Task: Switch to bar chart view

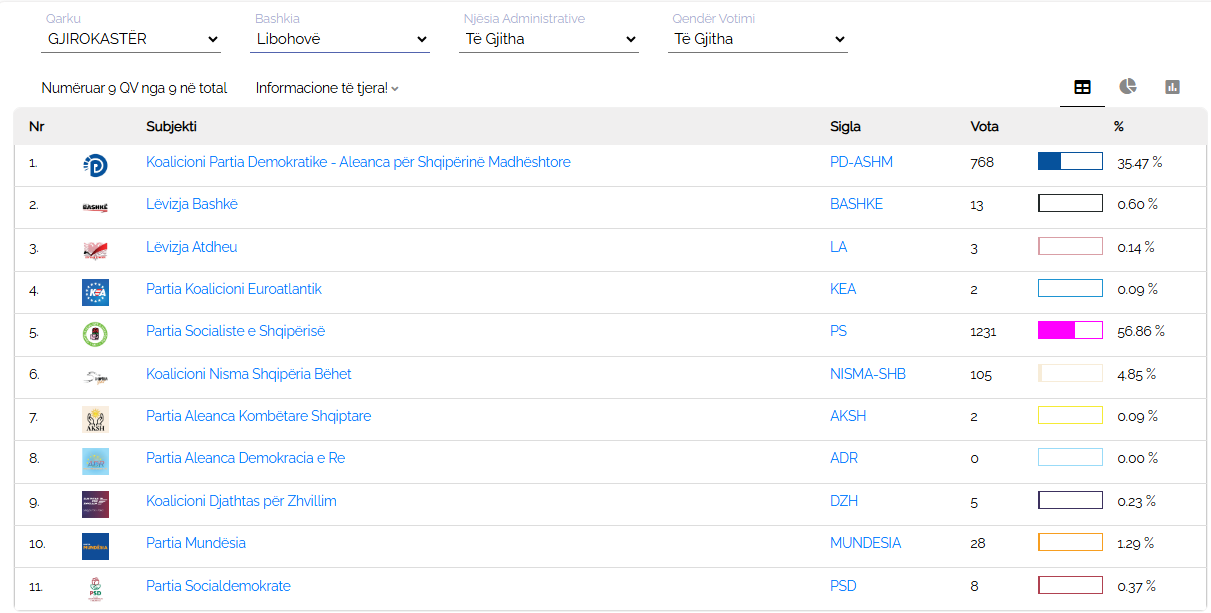Action: tap(1173, 87)
